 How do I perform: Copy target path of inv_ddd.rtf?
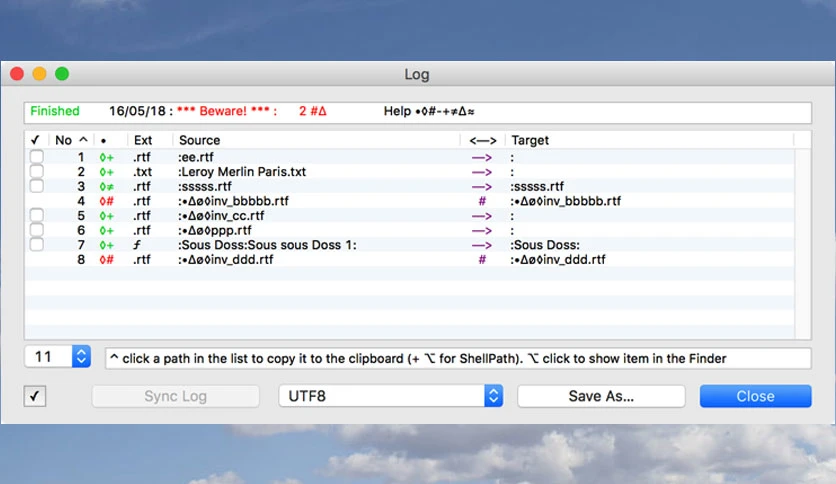point(558,260)
